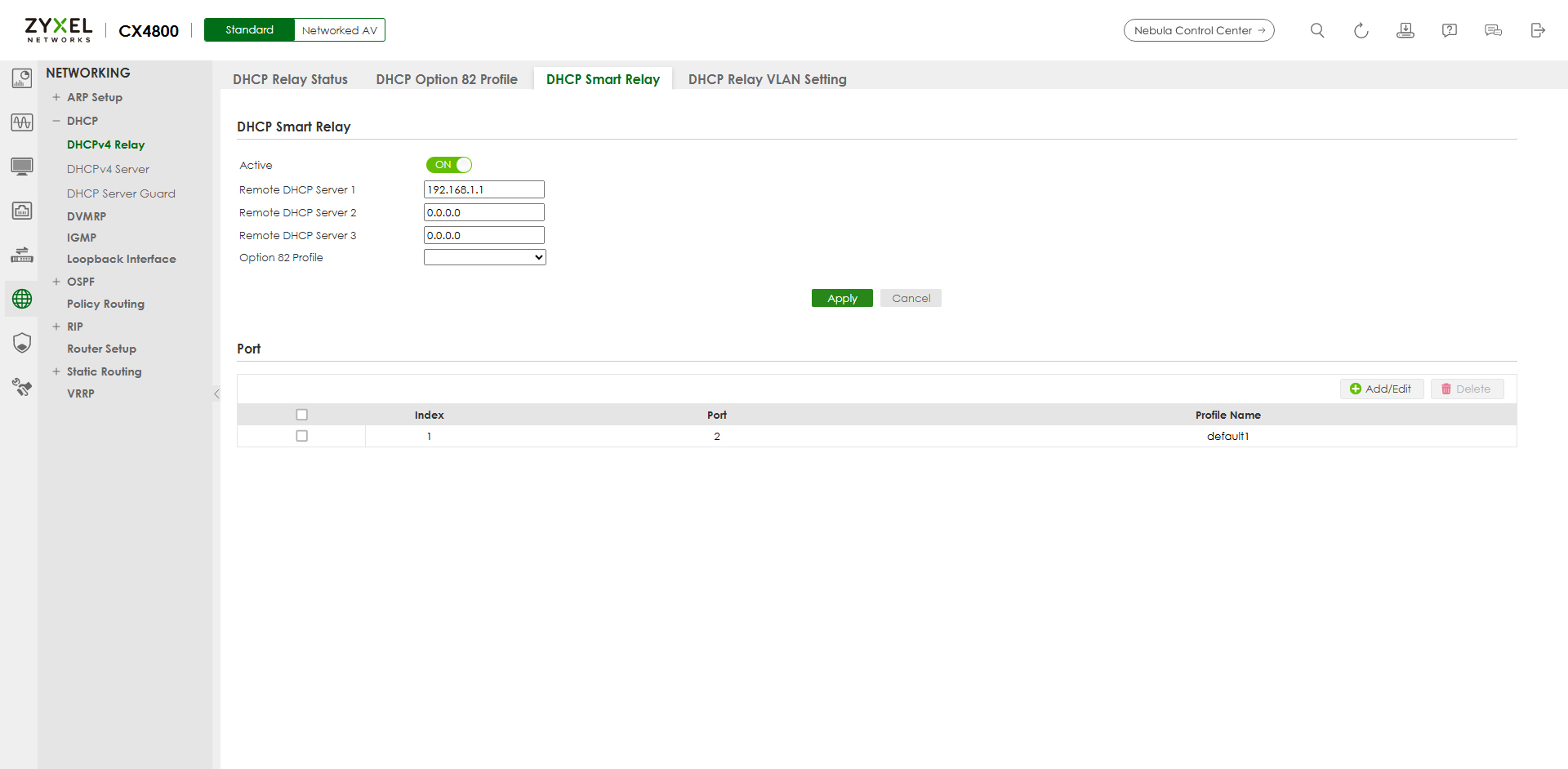The image size is (1568, 769).
Task: Click the search magnifier icon
Action: click(1316, 30)
